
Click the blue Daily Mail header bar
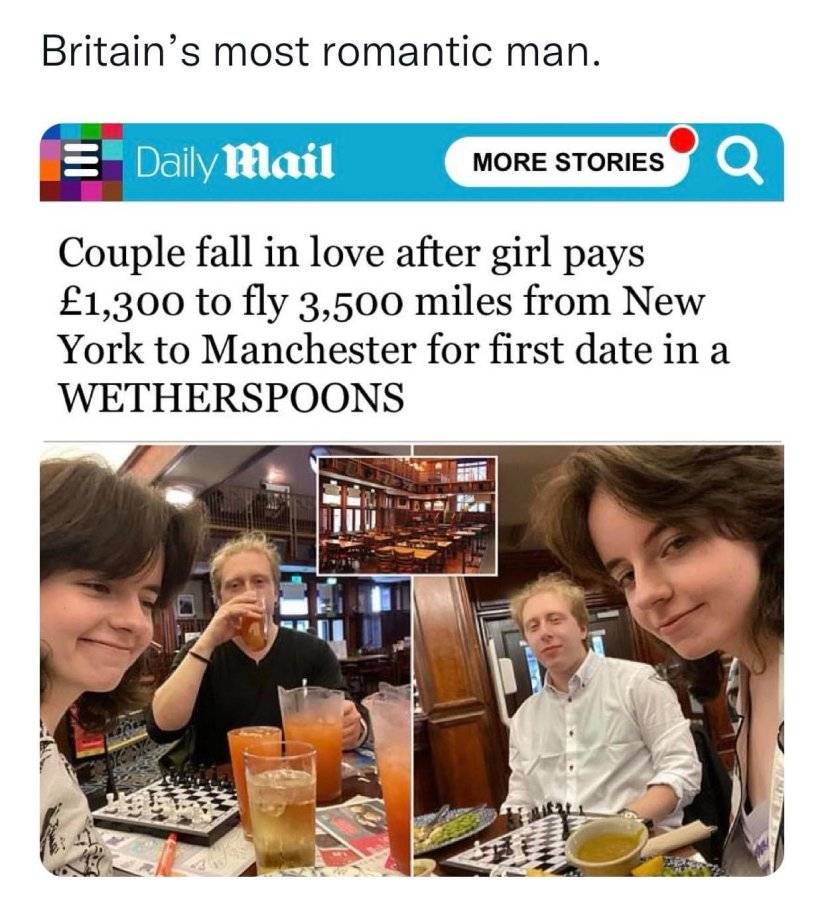tap(411, 162)
